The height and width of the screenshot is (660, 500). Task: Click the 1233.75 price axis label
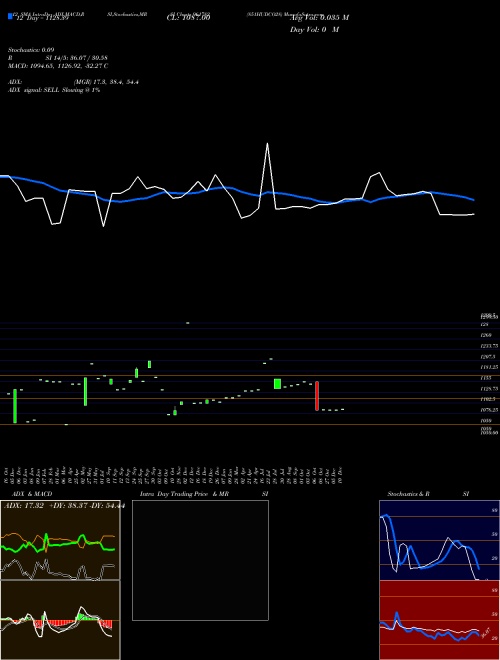pos(489,346)
